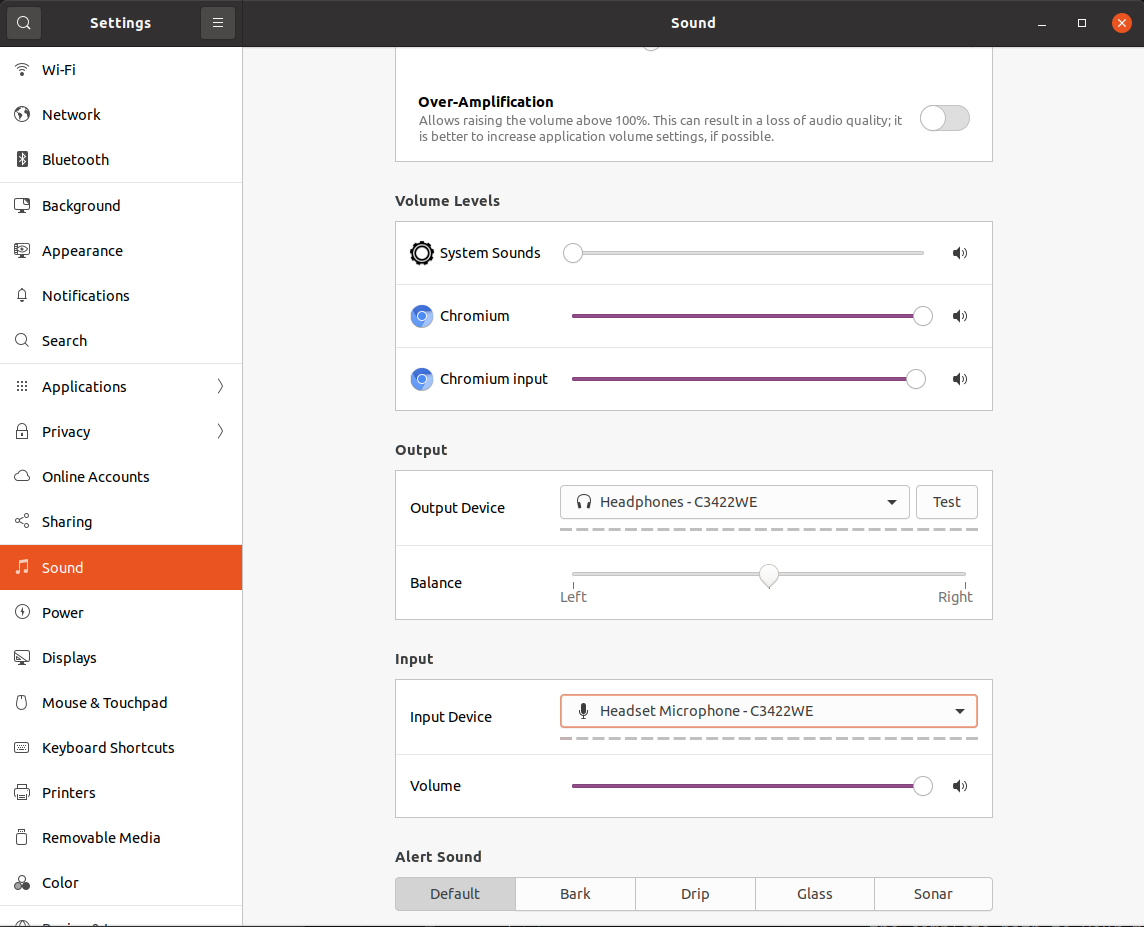
Task: Click the Online Accounts cloud icon
Action: coord(22,476)
